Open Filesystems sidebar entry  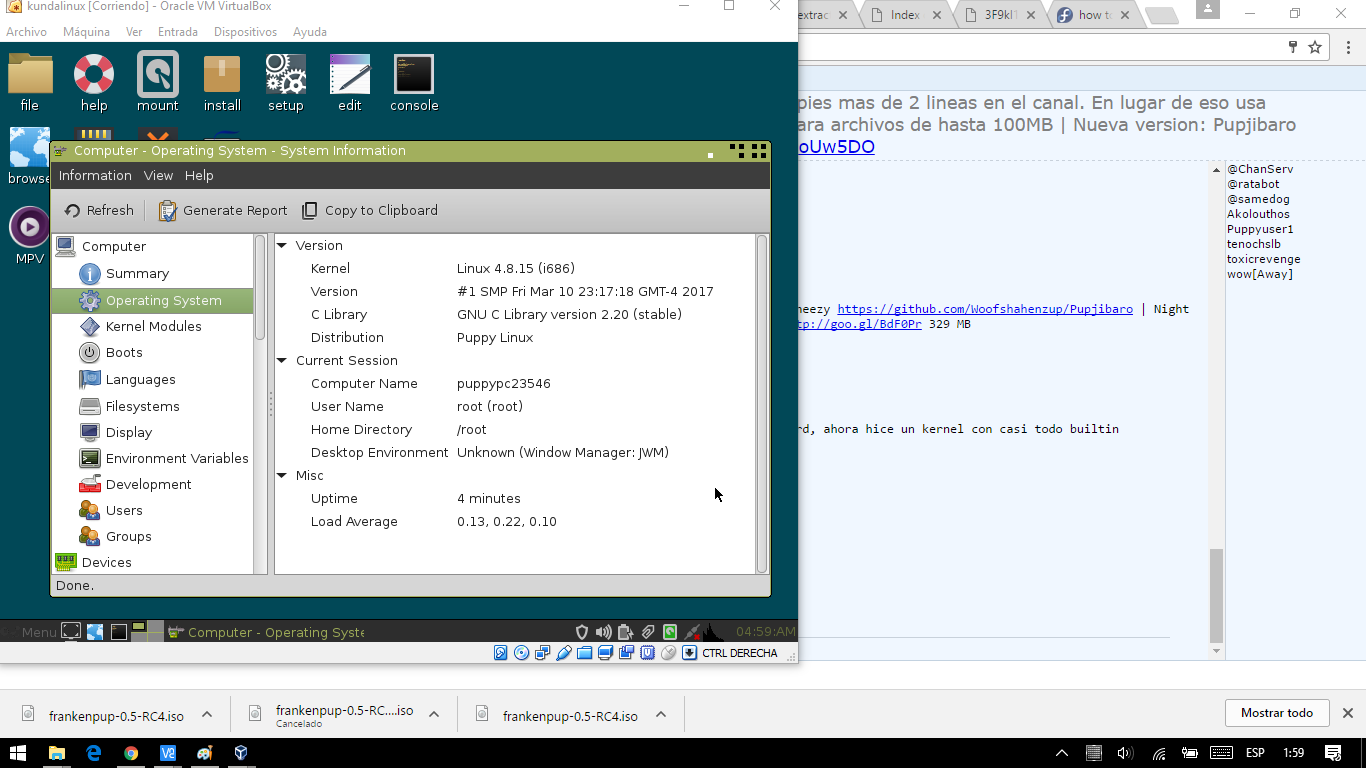[142, 406]
